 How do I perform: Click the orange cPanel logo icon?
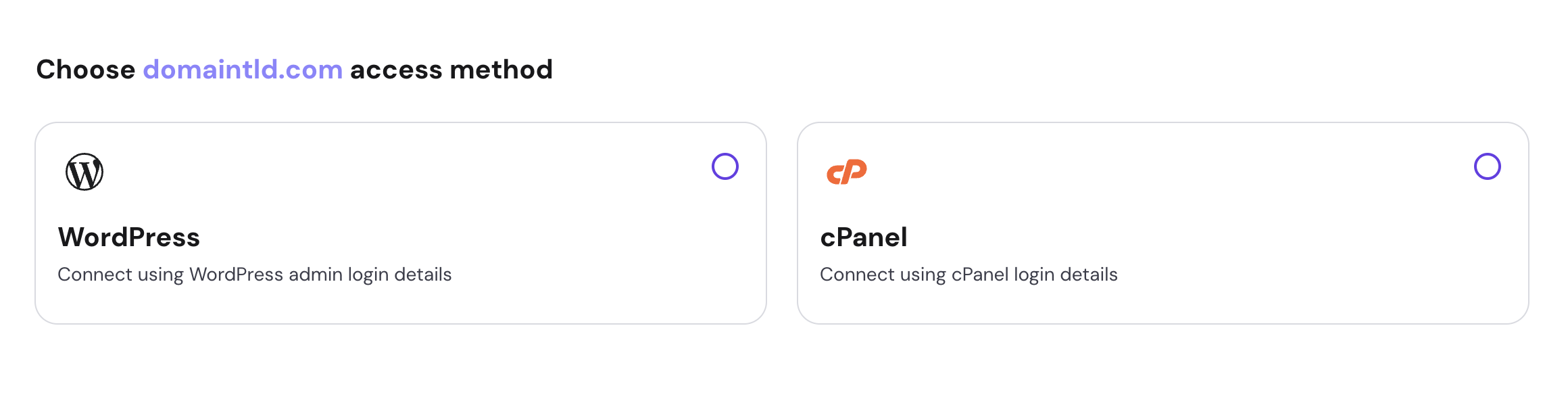click(846, 172)
